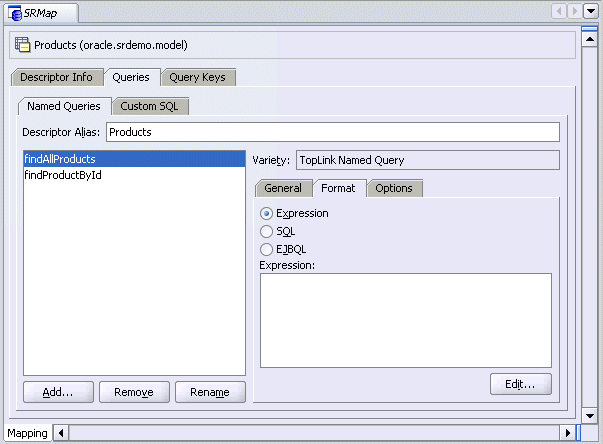Screen dimensions: 603x444
Task: Select the findProductById query
Action: click(x=134, y=175)
